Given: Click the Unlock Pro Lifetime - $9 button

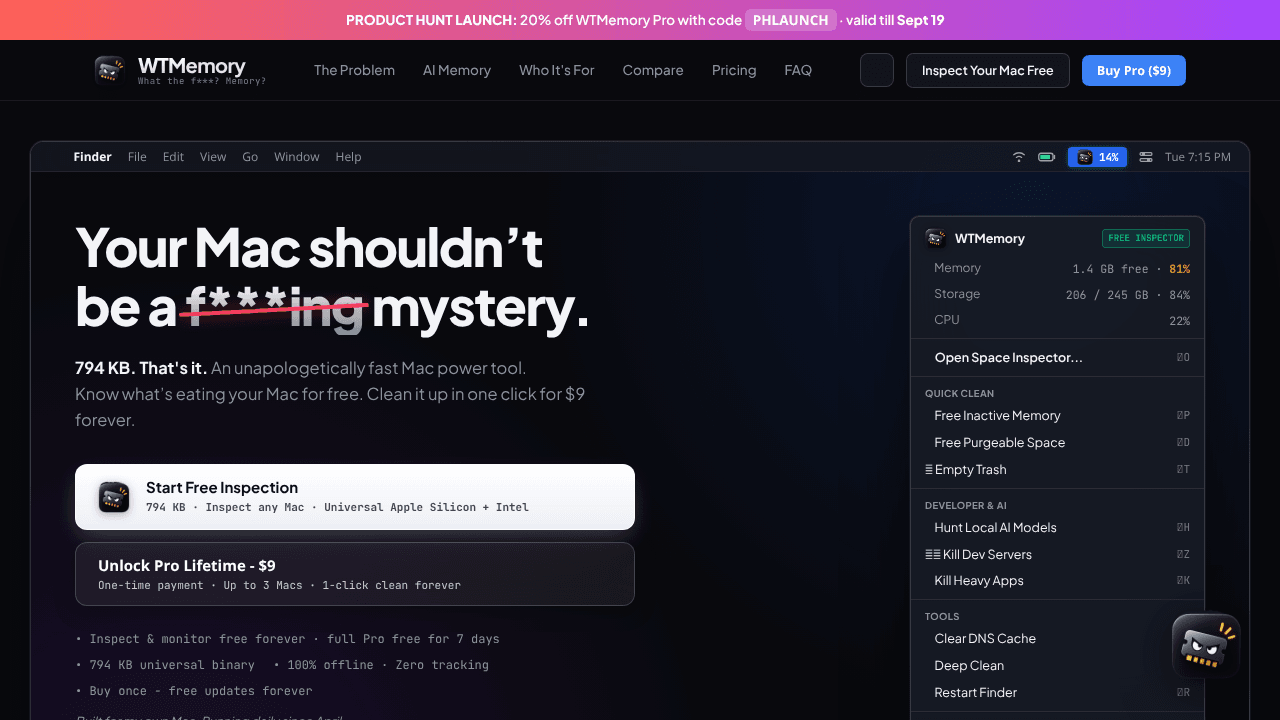Looking at the screenshot, I should pos(355,574).
